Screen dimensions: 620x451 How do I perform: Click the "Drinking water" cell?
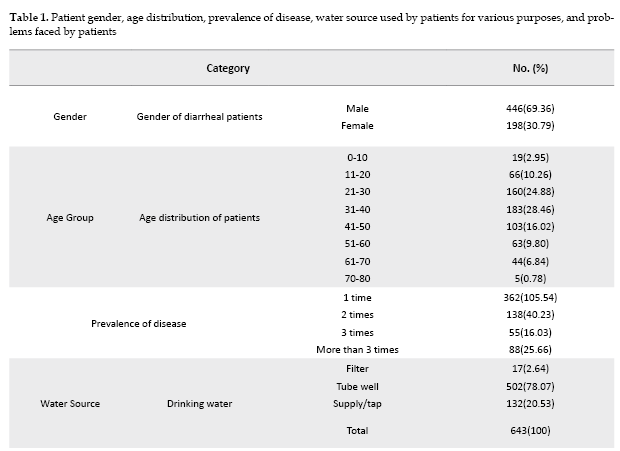(x=199, y=405)
